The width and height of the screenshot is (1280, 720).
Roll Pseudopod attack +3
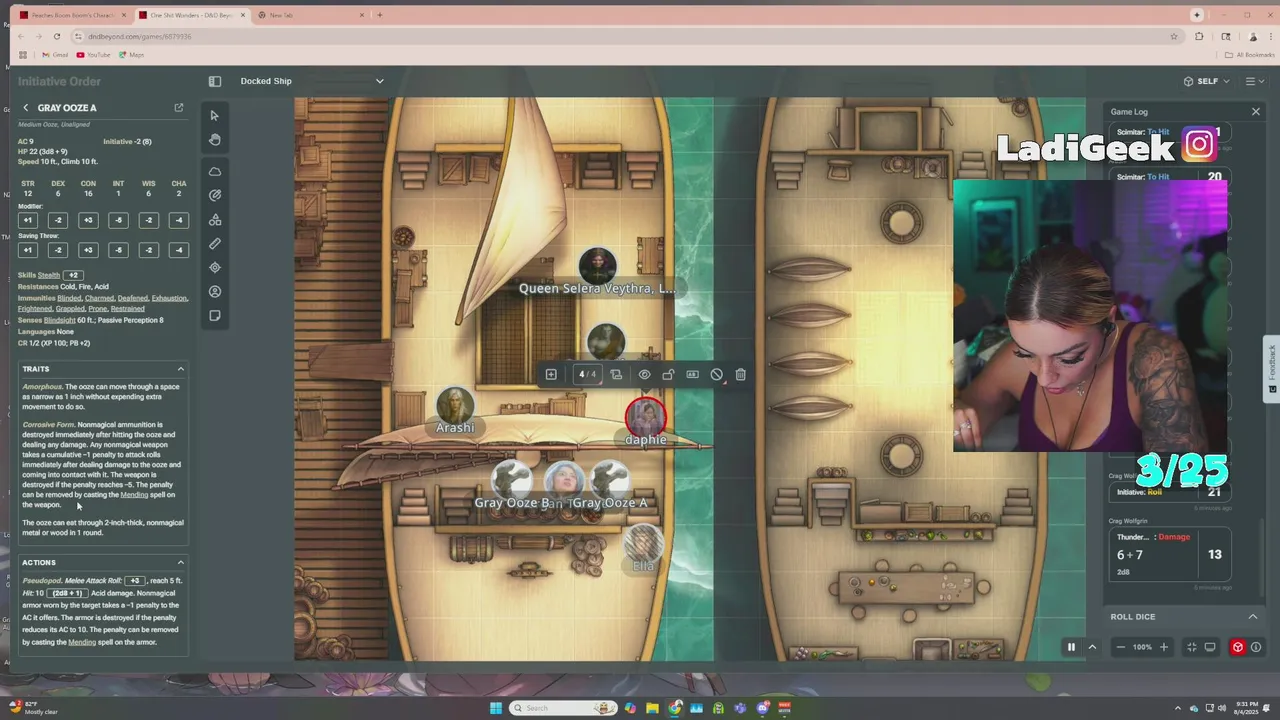136,581
